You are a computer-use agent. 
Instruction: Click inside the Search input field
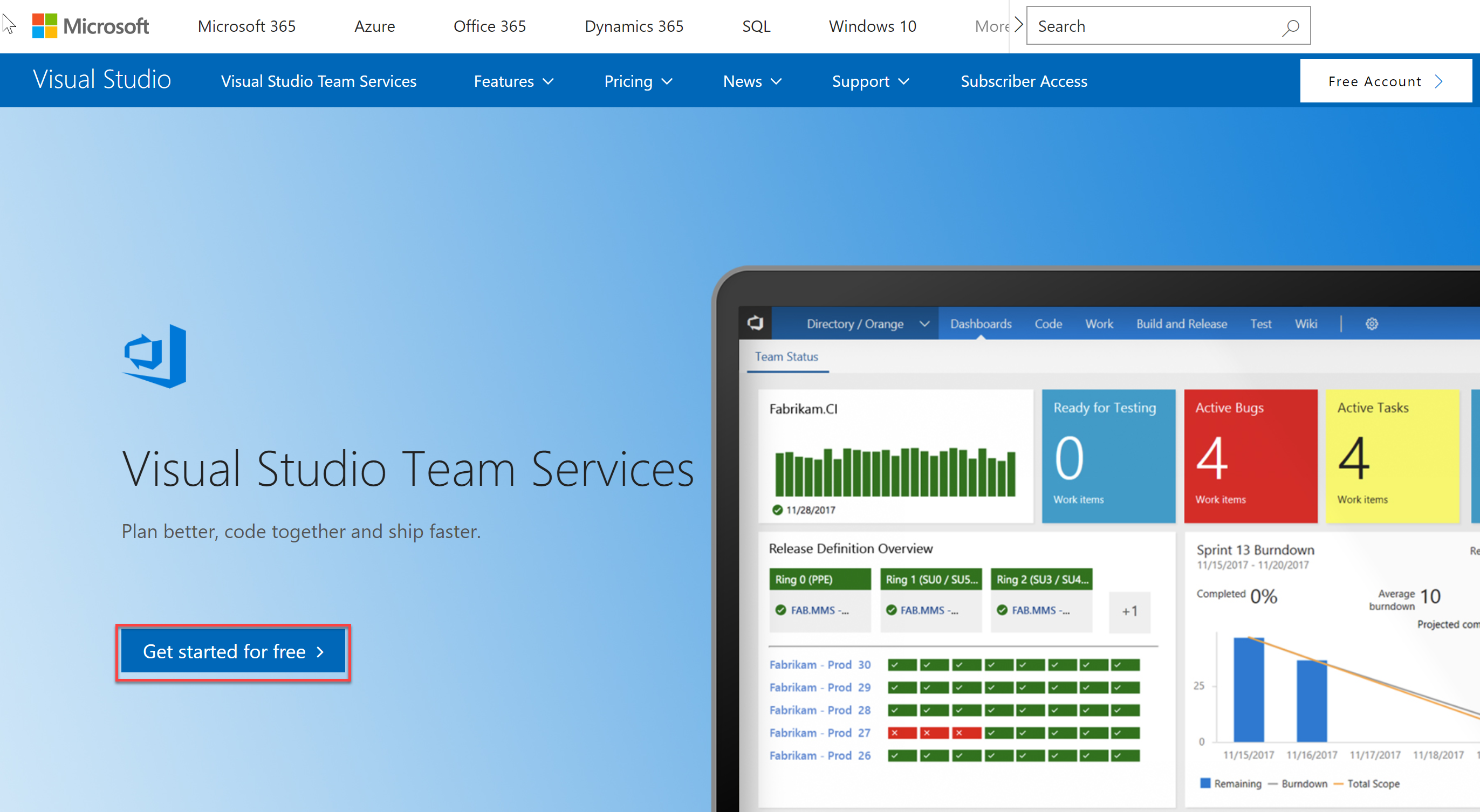(1155, 26)
